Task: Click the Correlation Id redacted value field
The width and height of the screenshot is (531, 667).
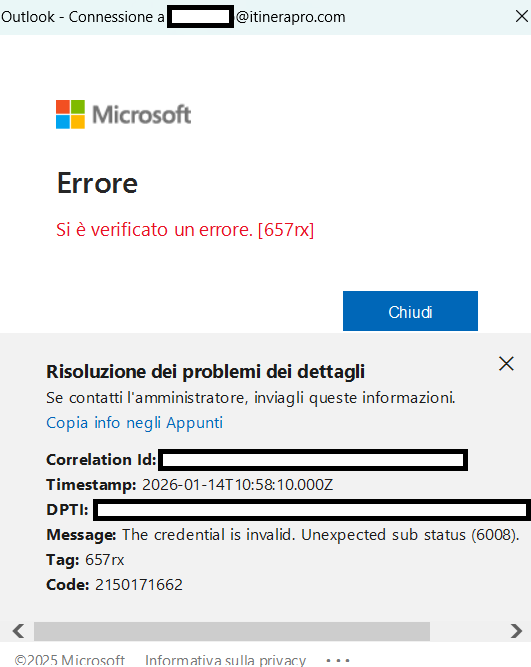Action: pyautogui.click(x=313, y=460)
